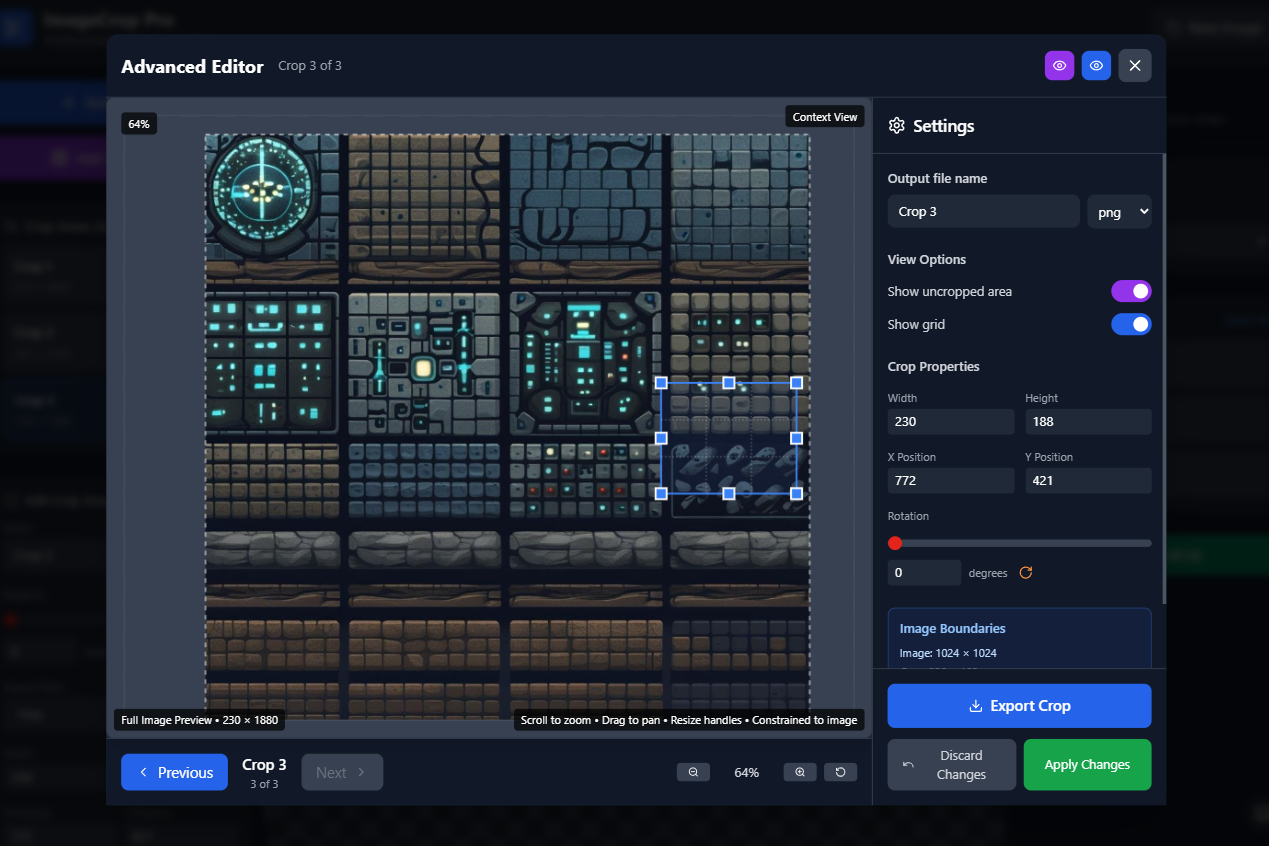
Task: Click the Y Position field showing 421
Action: [1088, 481]
